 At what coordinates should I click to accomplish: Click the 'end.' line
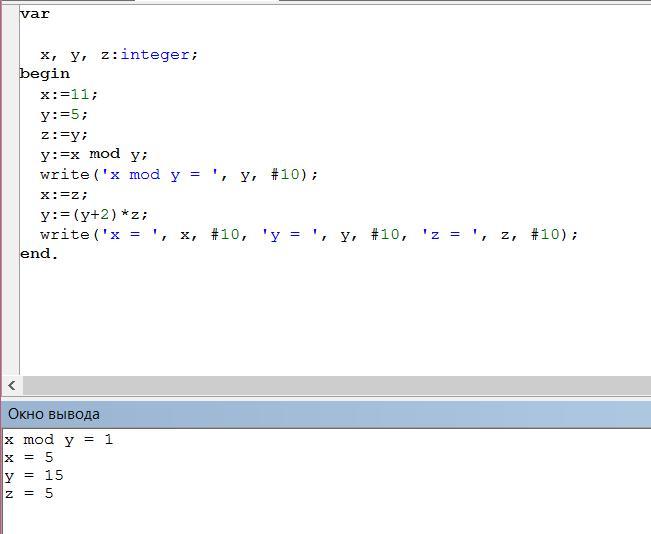[39, 254]
